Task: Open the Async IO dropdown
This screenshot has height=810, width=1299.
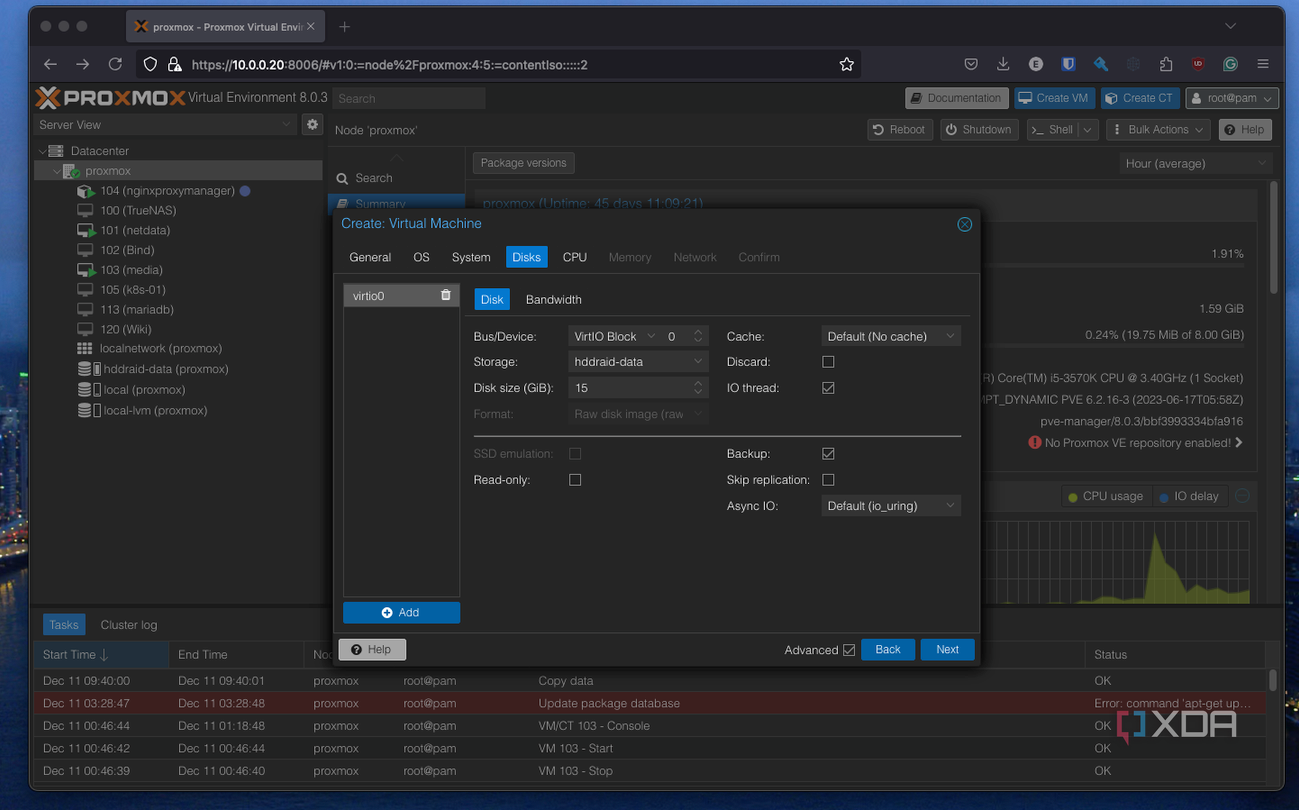Action: coord(891,506)
